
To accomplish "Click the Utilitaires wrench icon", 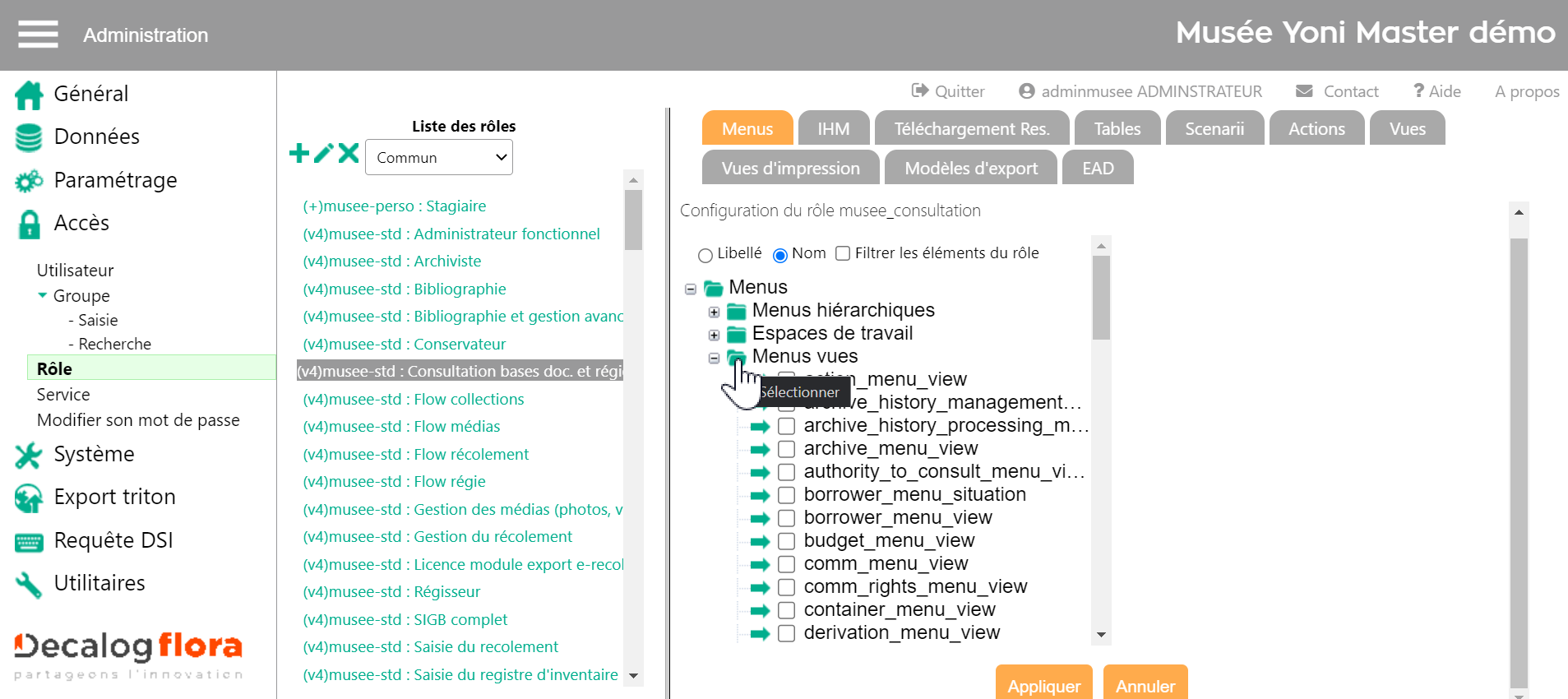I will (x=29, y=585).
